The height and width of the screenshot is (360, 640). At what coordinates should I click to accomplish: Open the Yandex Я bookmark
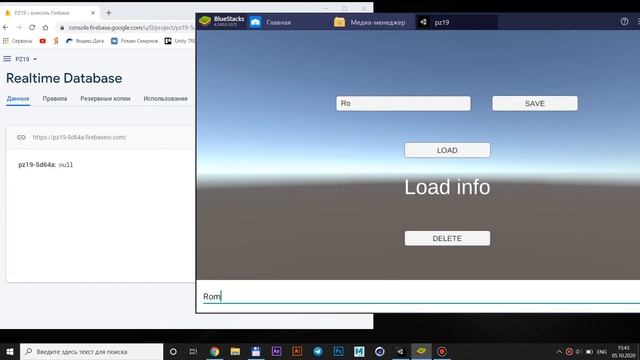point(56,41)
